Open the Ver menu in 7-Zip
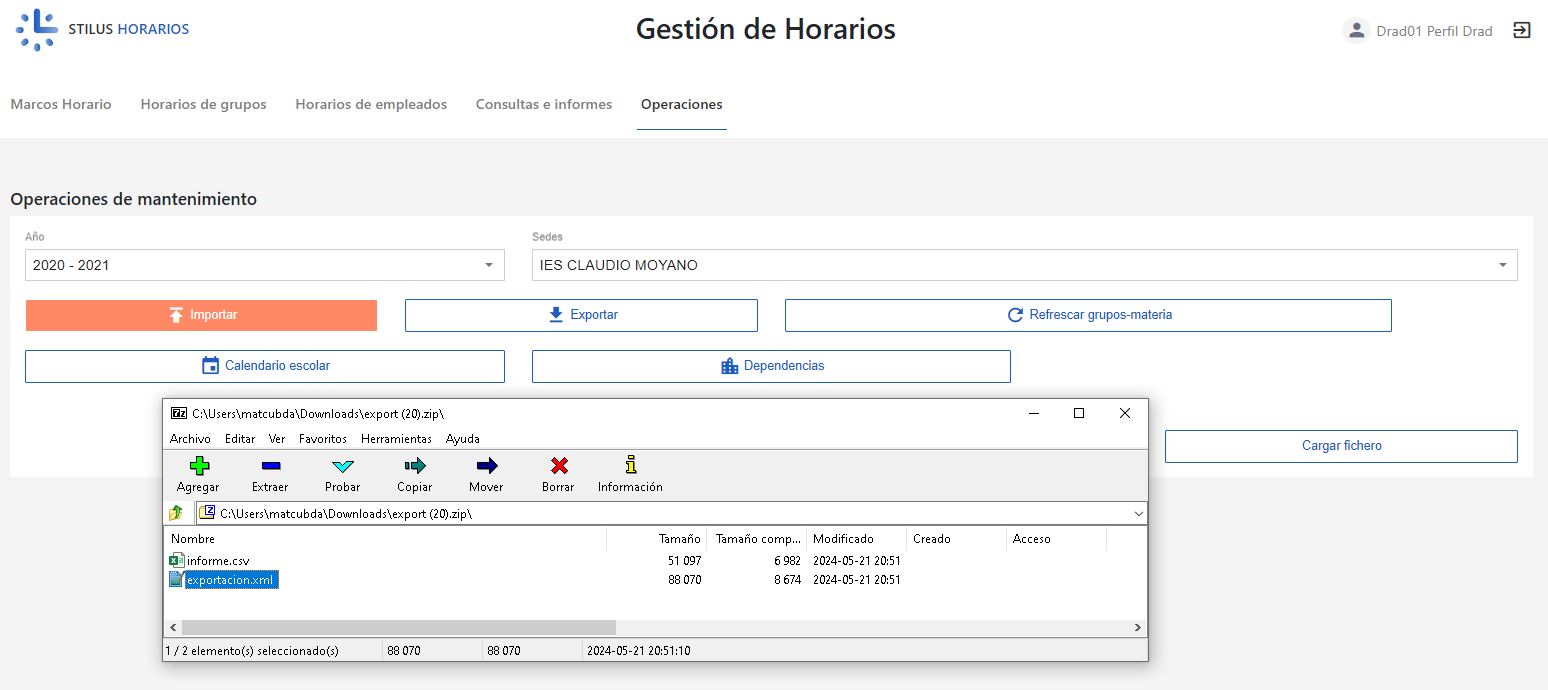 [277, 439]
